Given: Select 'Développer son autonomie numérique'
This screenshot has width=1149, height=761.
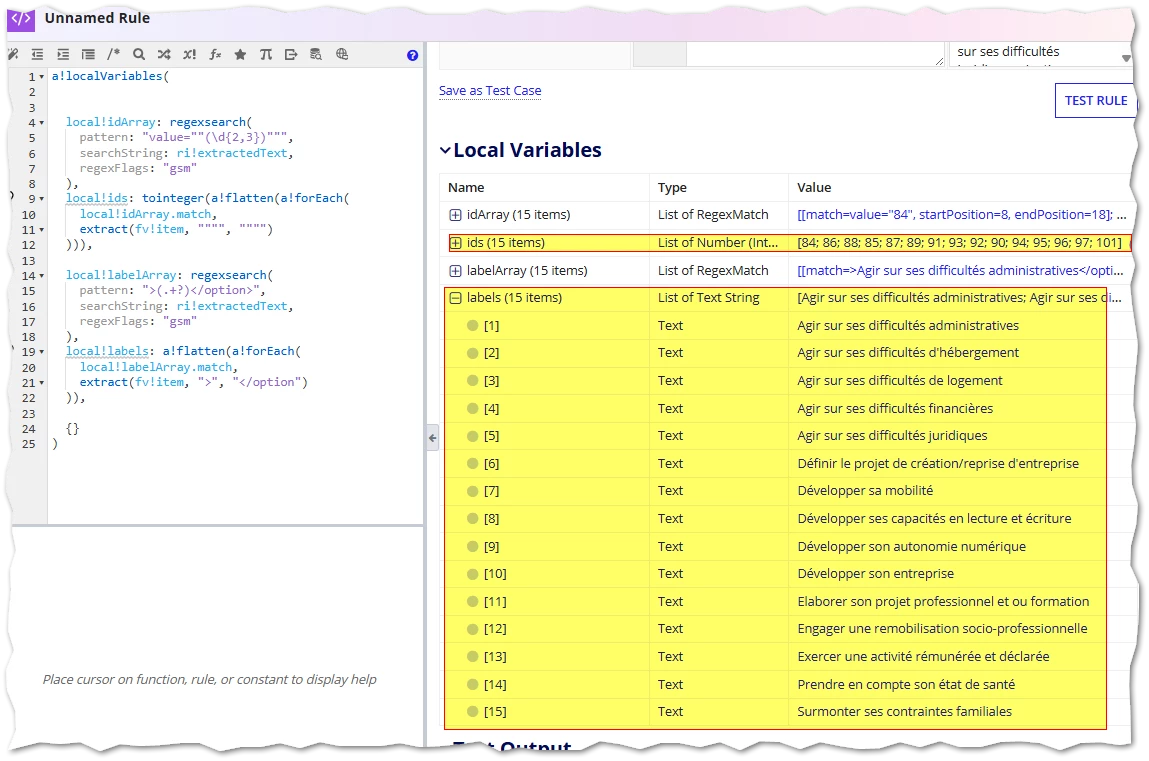Looking at the screenshot, I should [912, 546].
